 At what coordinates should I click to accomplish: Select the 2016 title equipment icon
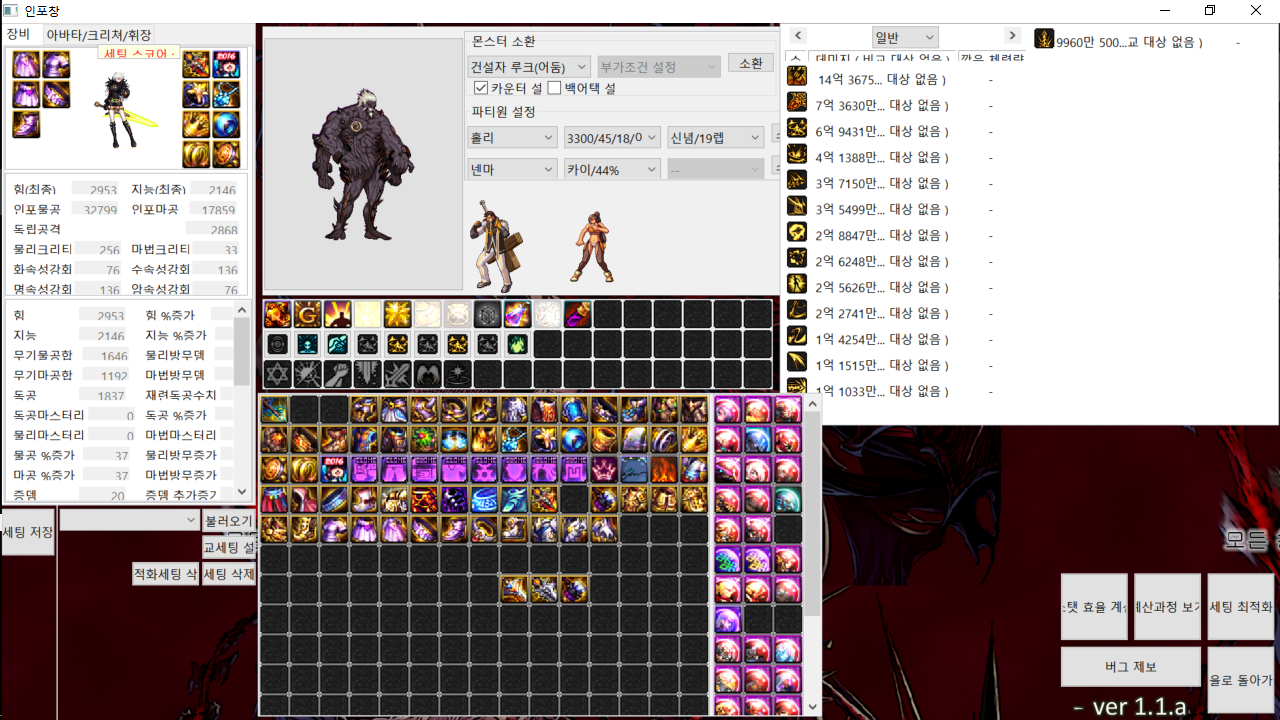click(226, 65)
